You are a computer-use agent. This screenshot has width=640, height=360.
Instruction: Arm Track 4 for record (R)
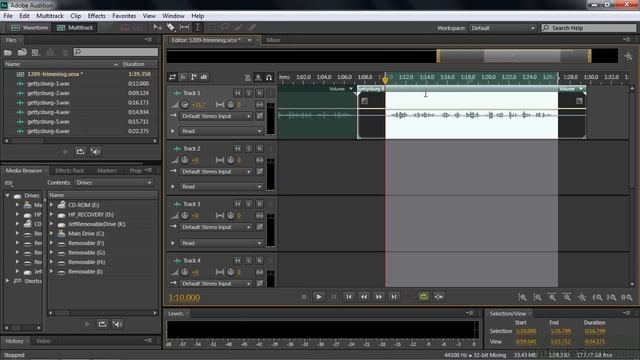(260, 260)
